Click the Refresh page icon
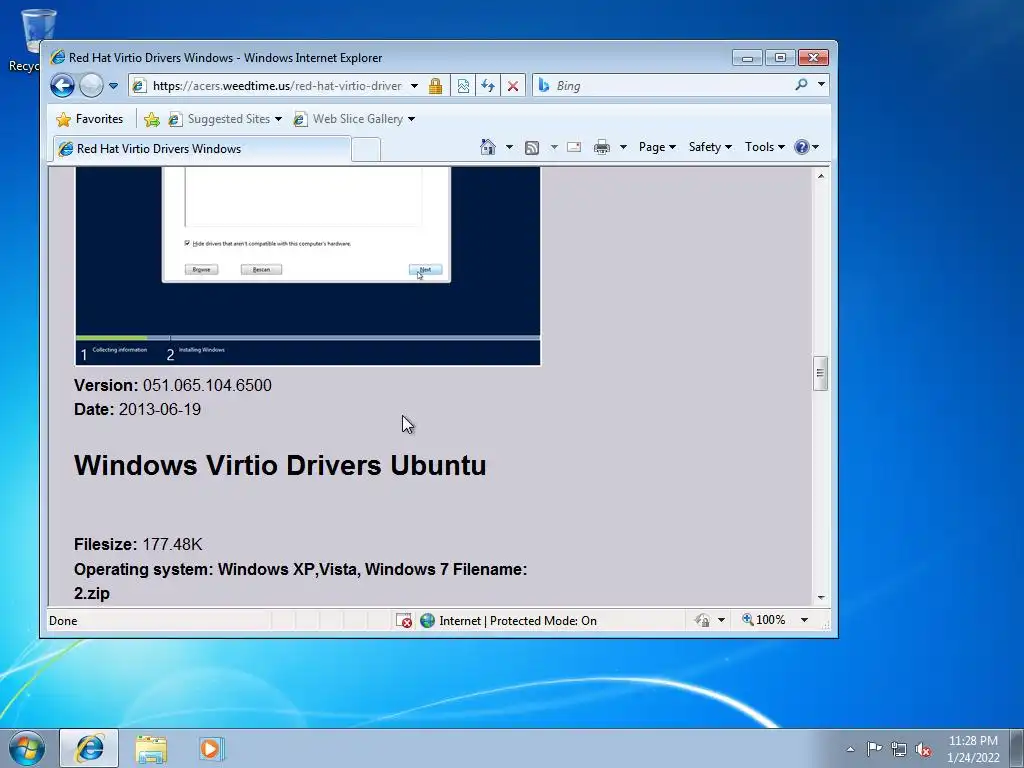The width and height of the screenshot is (1024, 768). 488,86
